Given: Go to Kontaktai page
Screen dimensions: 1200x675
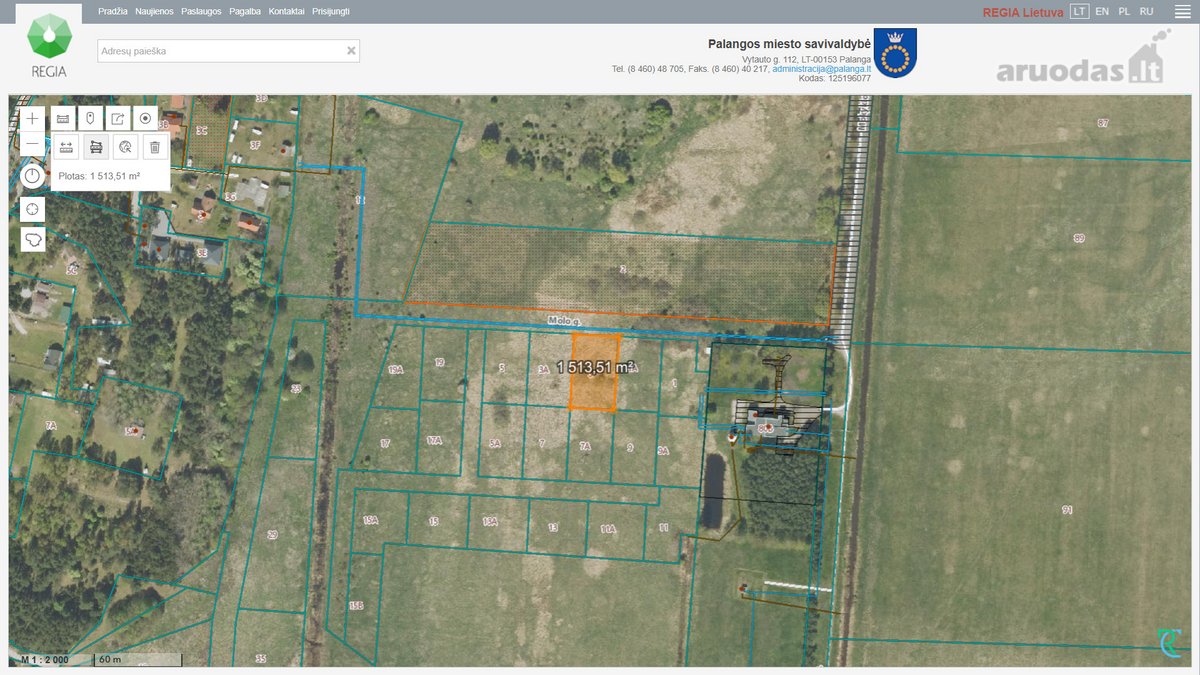Looking at the screenshot, I should [x=287, y=11].
